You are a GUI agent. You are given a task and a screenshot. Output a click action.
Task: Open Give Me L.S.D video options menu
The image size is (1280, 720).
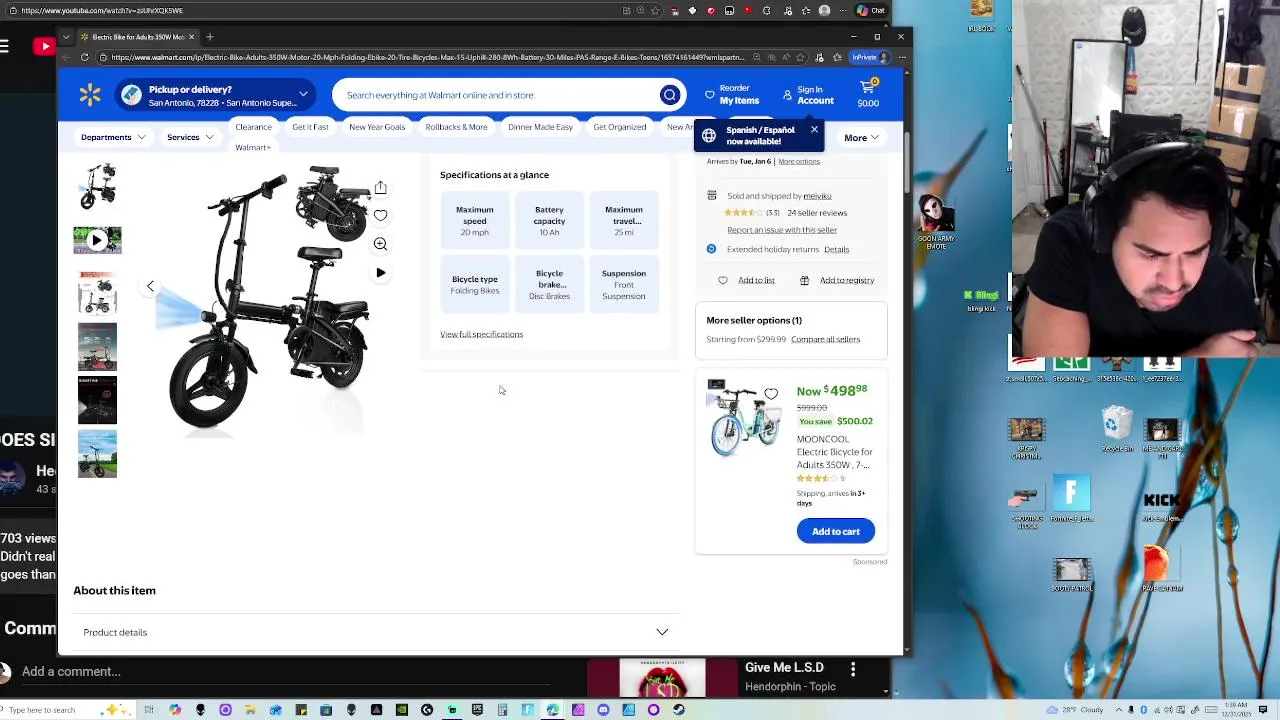853,668
